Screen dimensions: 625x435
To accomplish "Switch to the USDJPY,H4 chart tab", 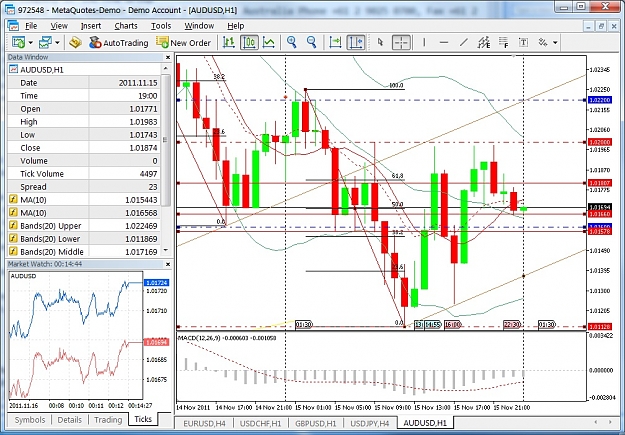I will (x=369, y=423).
